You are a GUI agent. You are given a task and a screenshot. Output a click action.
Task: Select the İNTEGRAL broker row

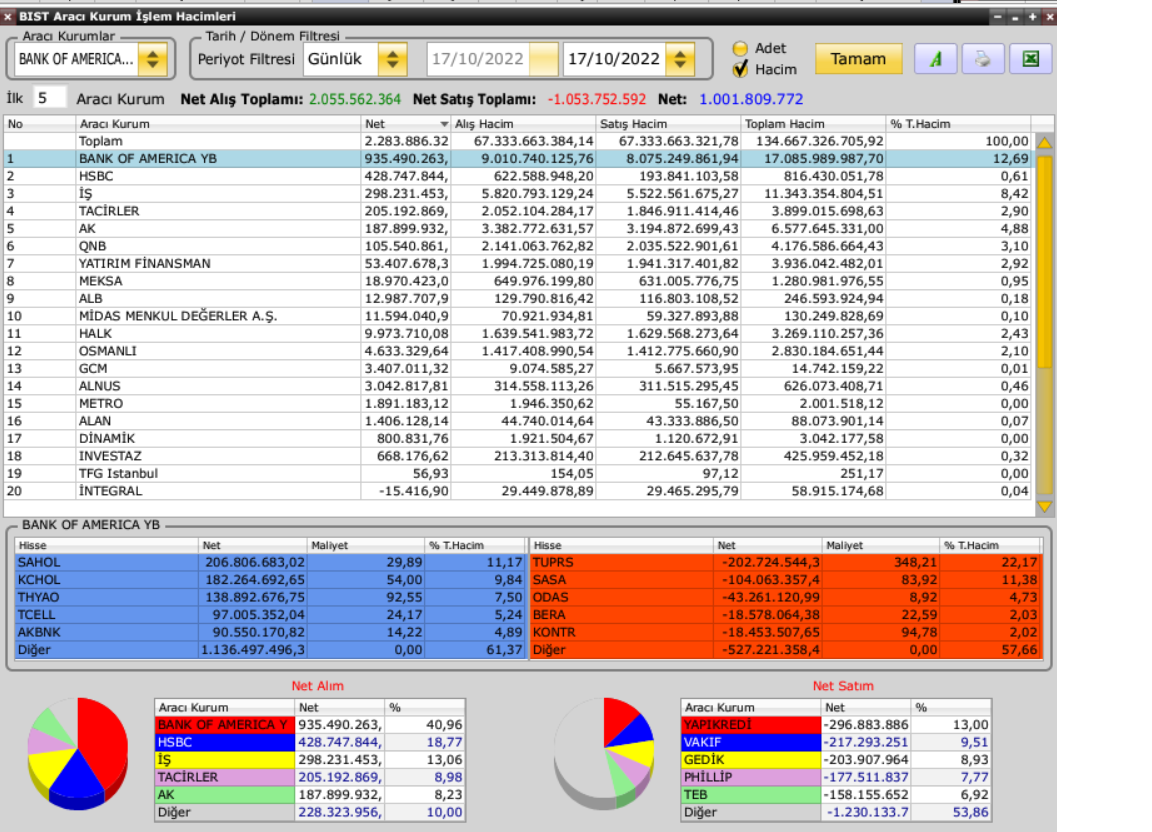[518, 491]
